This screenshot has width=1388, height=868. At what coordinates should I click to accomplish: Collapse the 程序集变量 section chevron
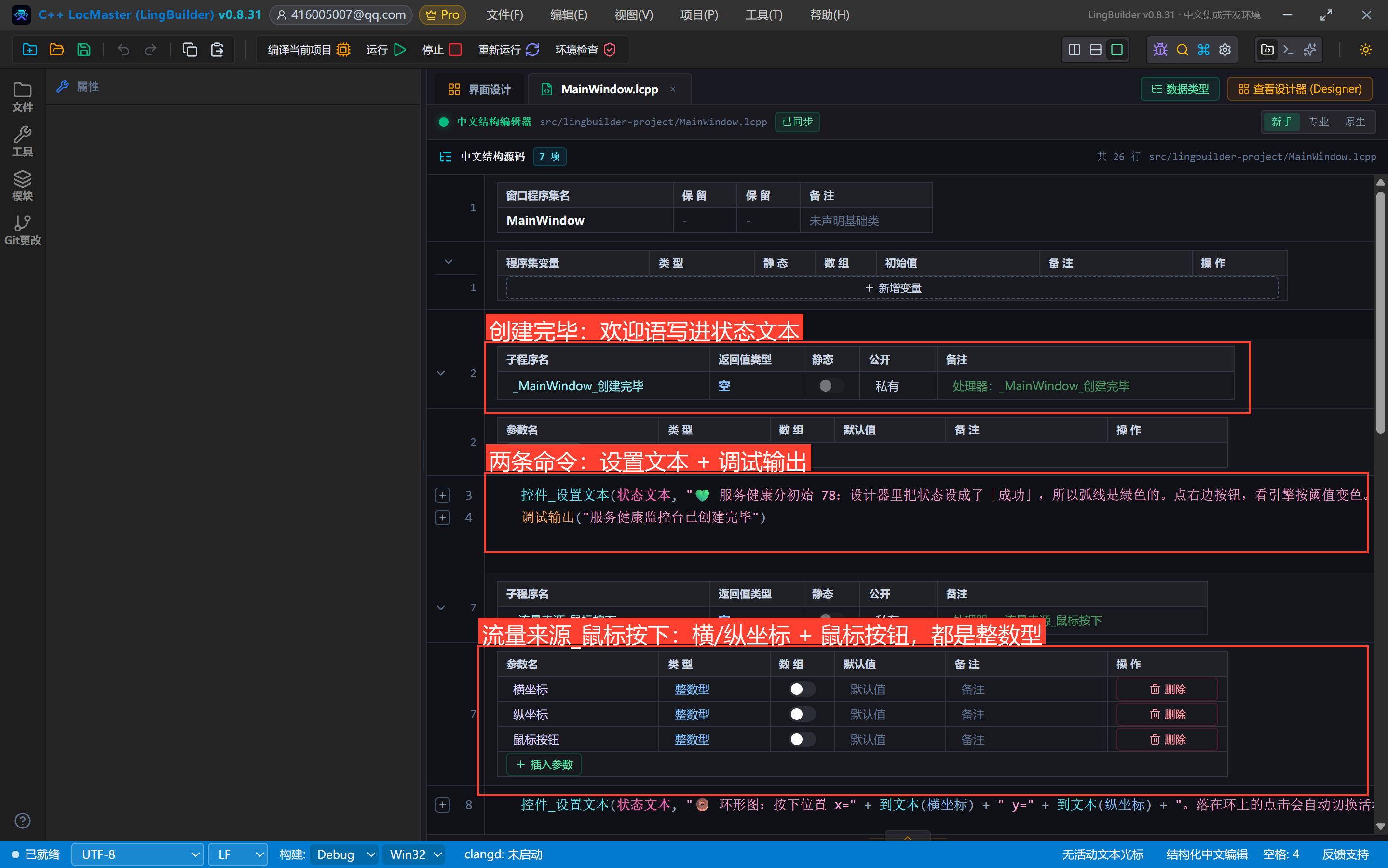(449, 262)
